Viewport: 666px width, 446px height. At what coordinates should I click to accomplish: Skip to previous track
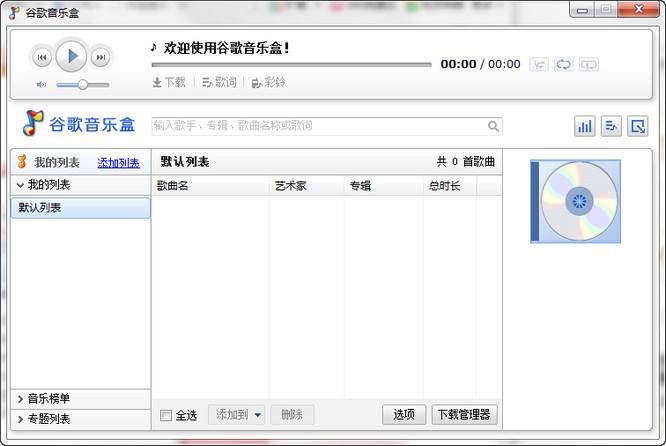42,57
